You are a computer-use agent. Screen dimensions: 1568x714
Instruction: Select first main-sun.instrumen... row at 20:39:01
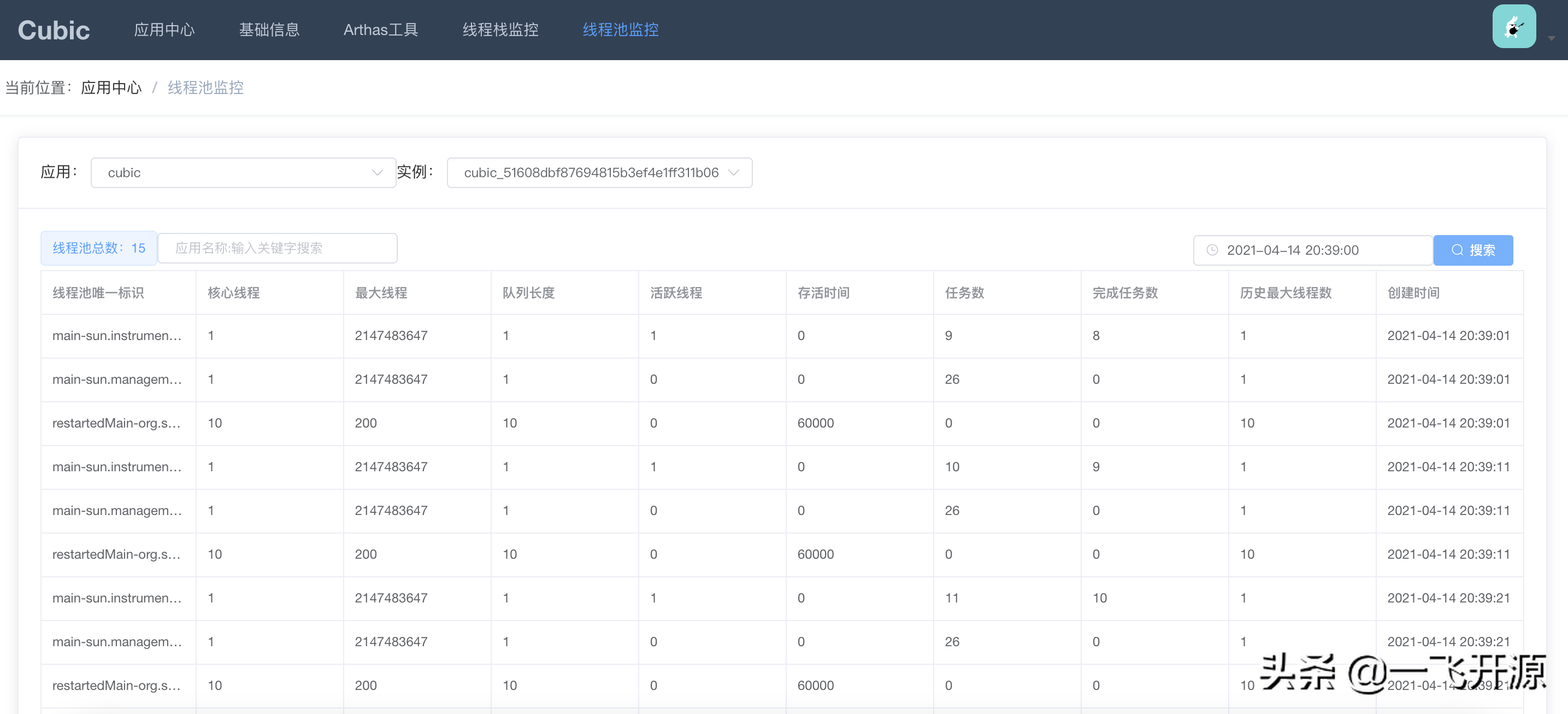pyautogui.click(x=782, y=336)
